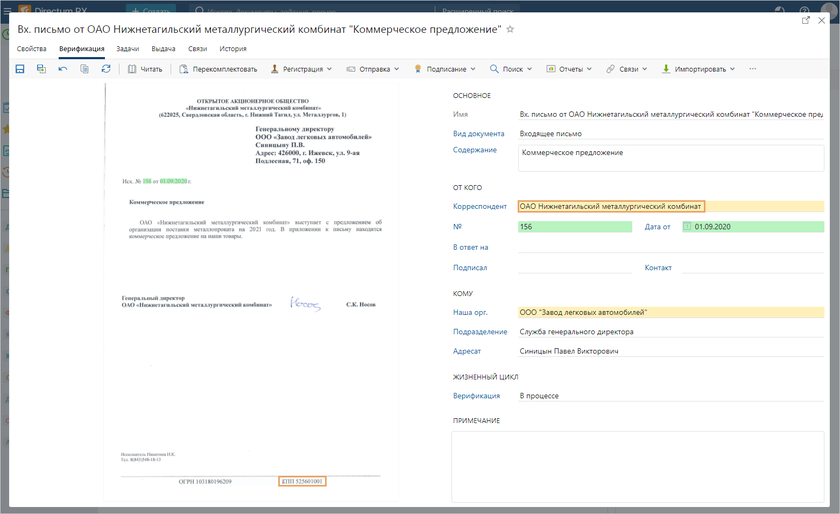Click the Refresh icon in the toolbar
This screenshot has width=840, height=514.
pos(106,69)
